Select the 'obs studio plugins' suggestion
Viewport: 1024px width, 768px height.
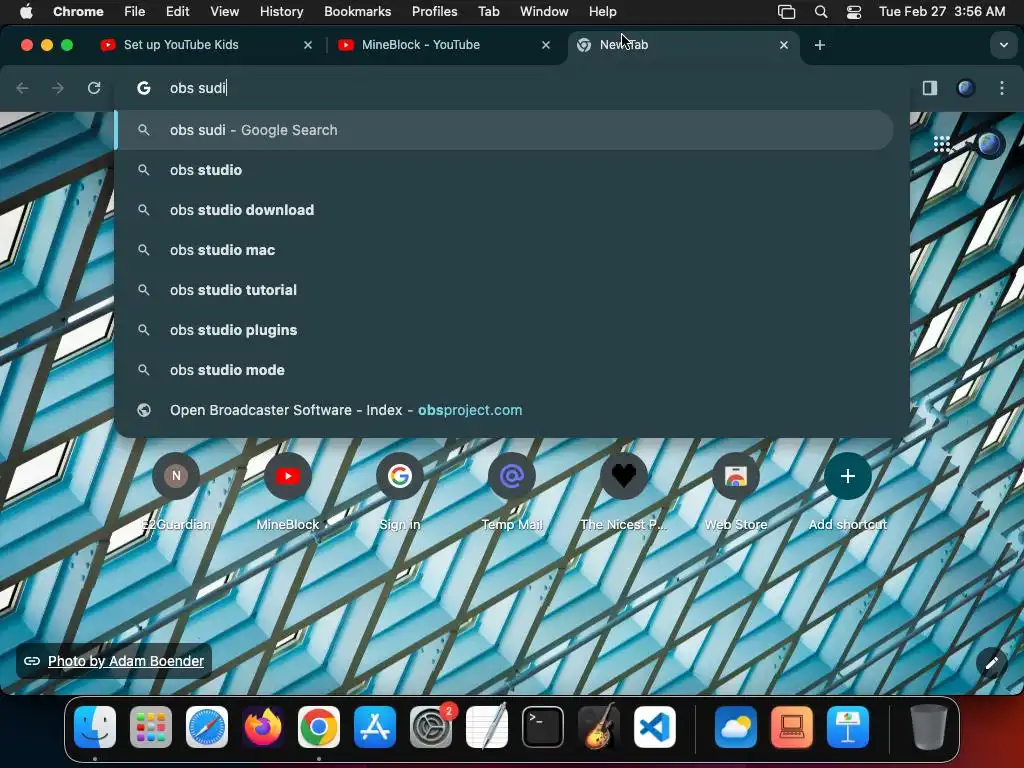point(504,330)
